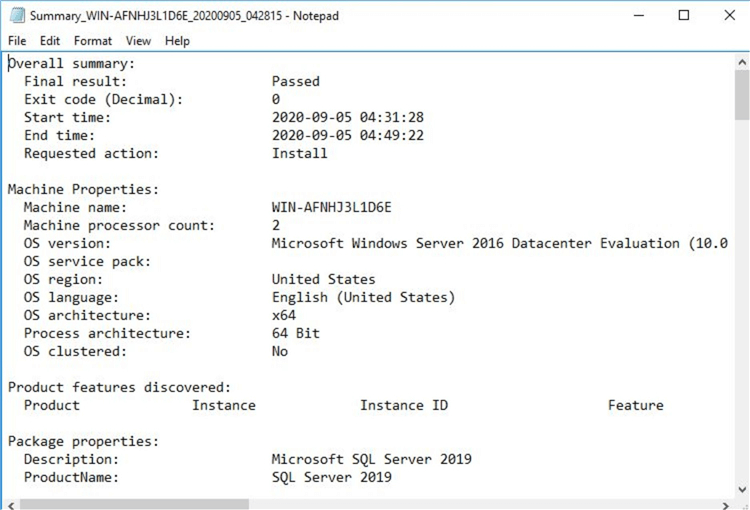Viewport: 750px width, 510px height.
Task: Open the File menu
Action: point(17,41)
